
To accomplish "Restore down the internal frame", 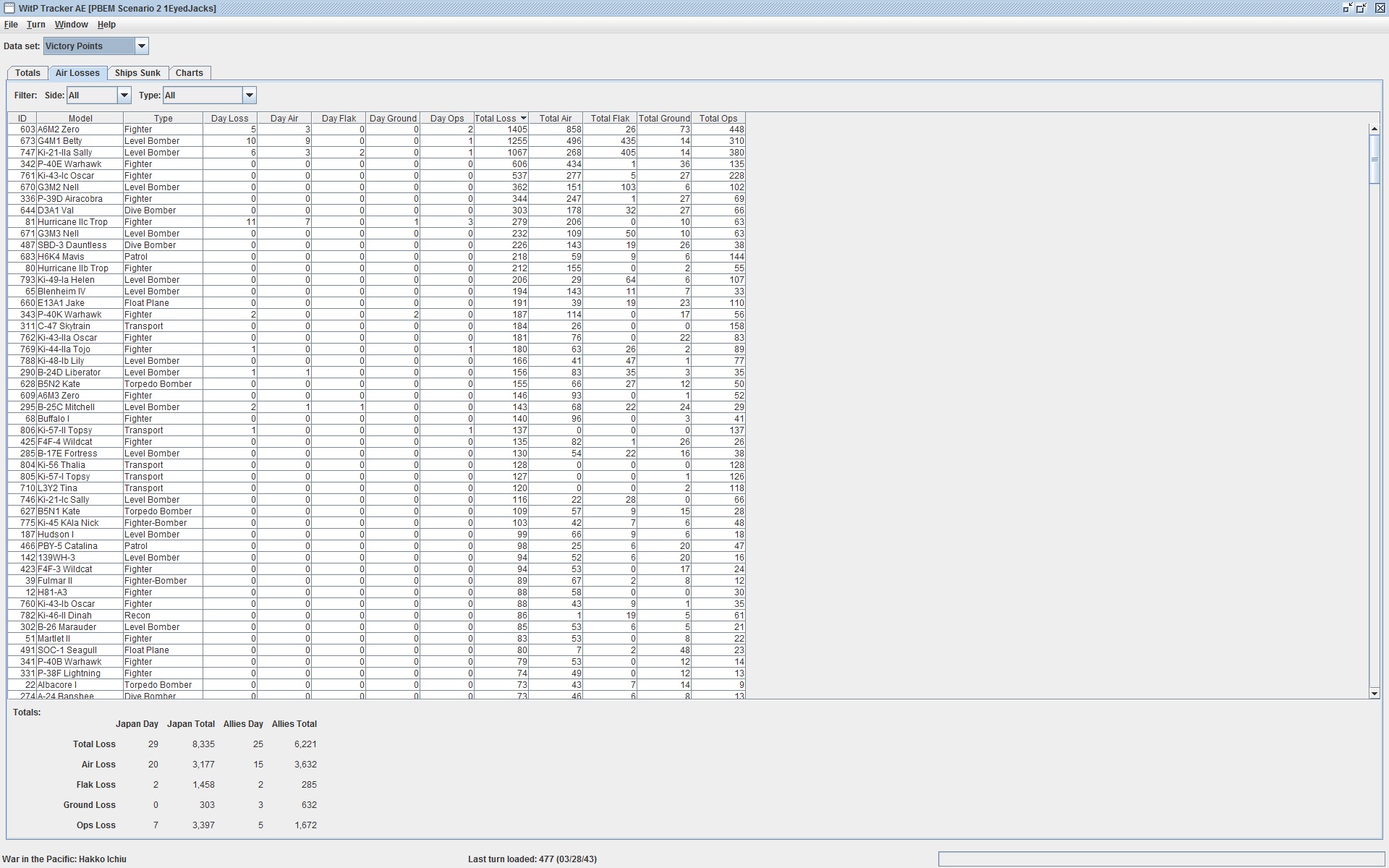I will point(1361,8).
